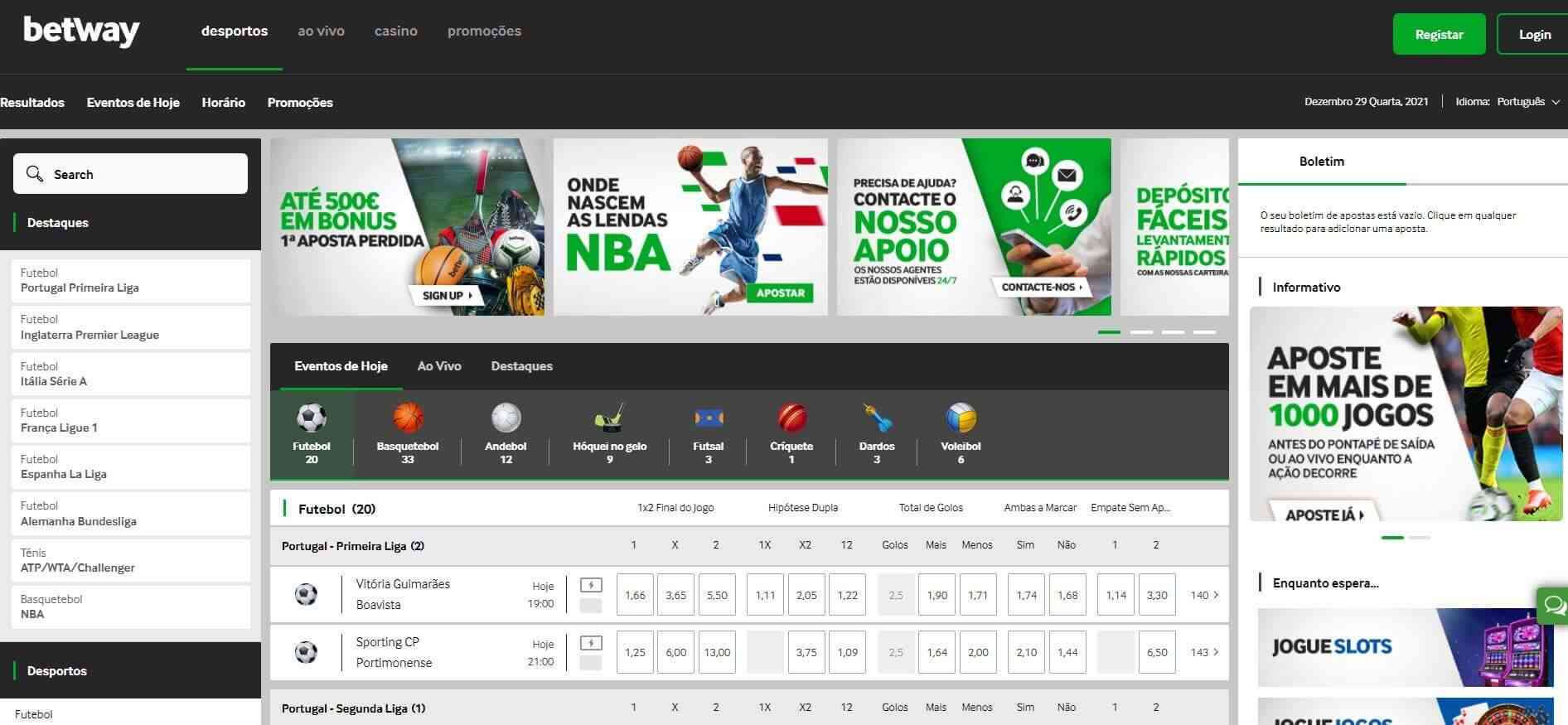Viewport: 1568px width, 725px height.
Task: Switch to Destaques events tab
Action: pyautogui.click(x=521, y=365)
